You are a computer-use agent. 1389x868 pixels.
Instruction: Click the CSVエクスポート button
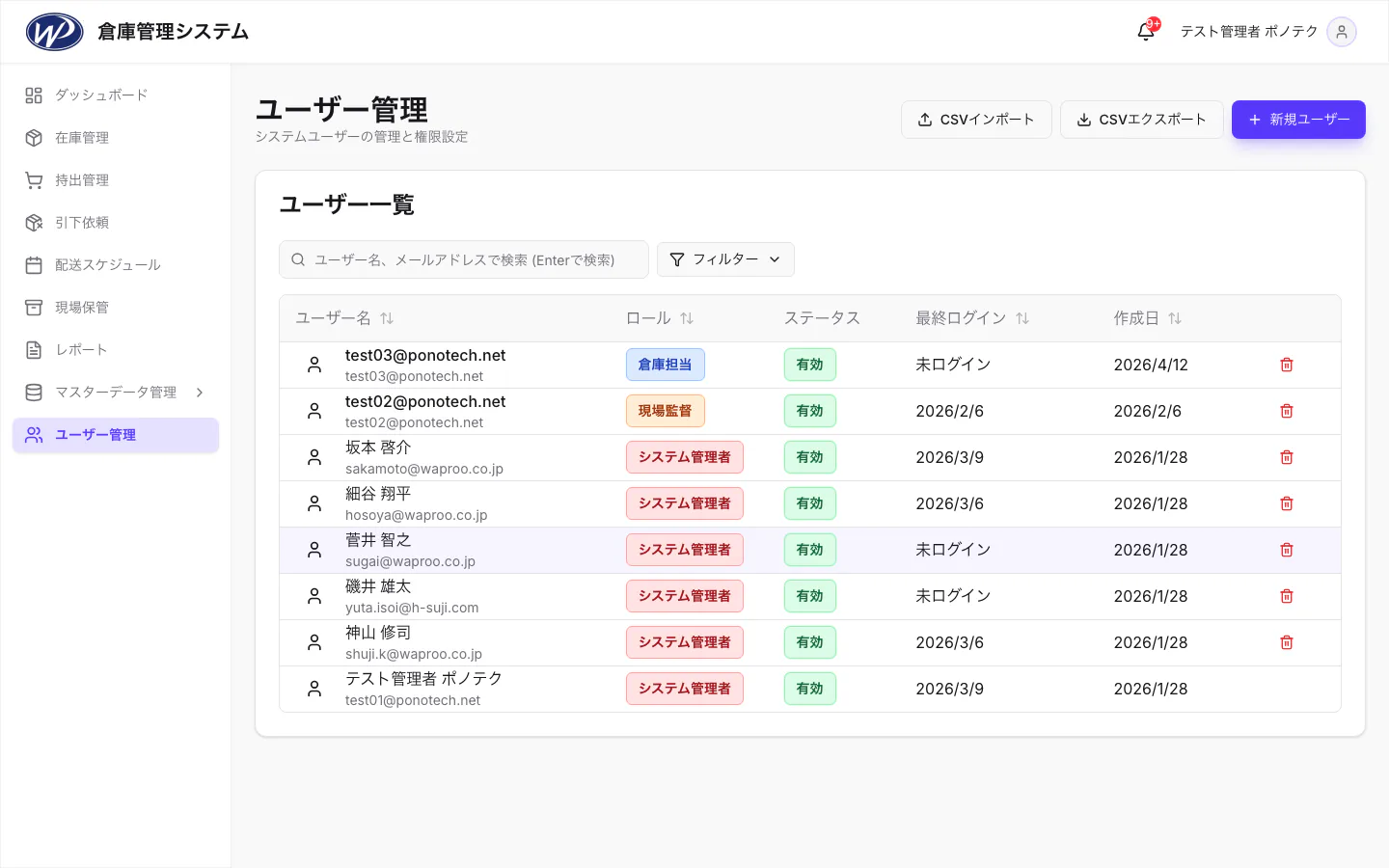click(x=1142, y=120)
